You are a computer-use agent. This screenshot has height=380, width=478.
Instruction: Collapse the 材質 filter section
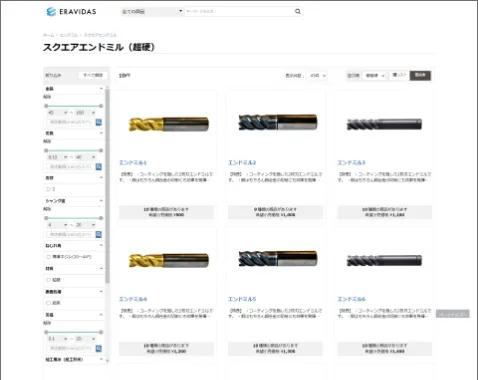(x=101, y=269)
